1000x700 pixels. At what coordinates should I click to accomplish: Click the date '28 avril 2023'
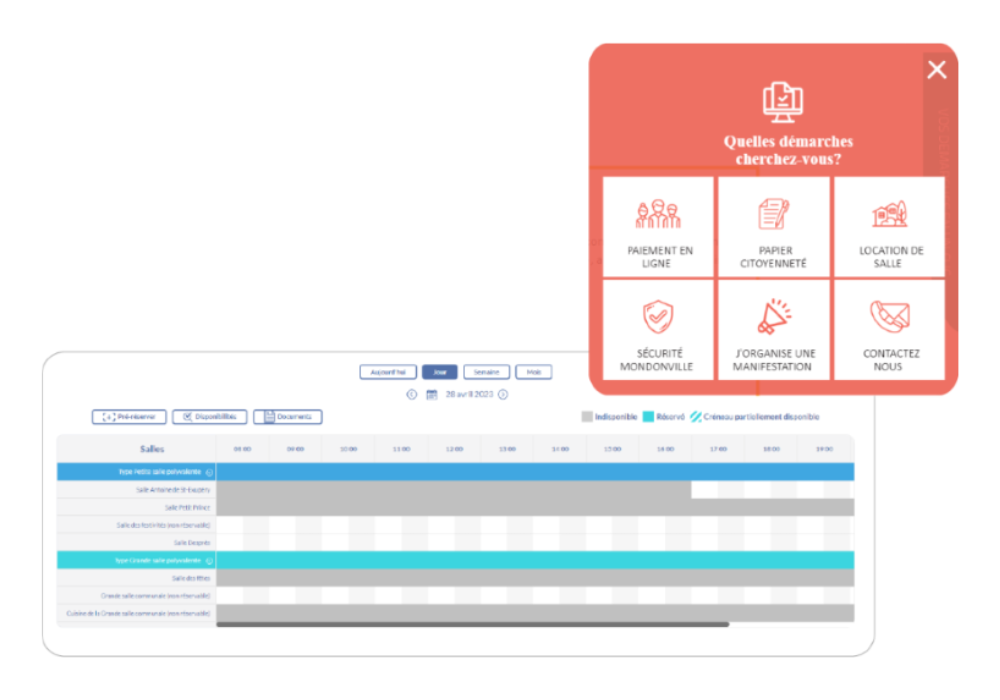(469, 395)
